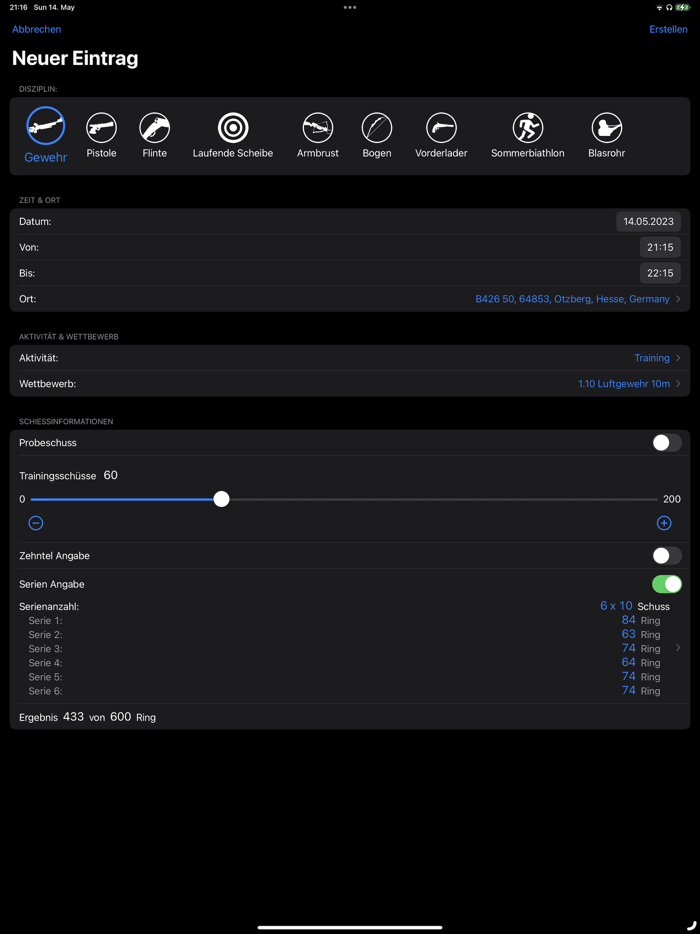Screen dimensions: 700x934
Task: Tap Erstellen to create entry
Action: click(x=668, y=29)
